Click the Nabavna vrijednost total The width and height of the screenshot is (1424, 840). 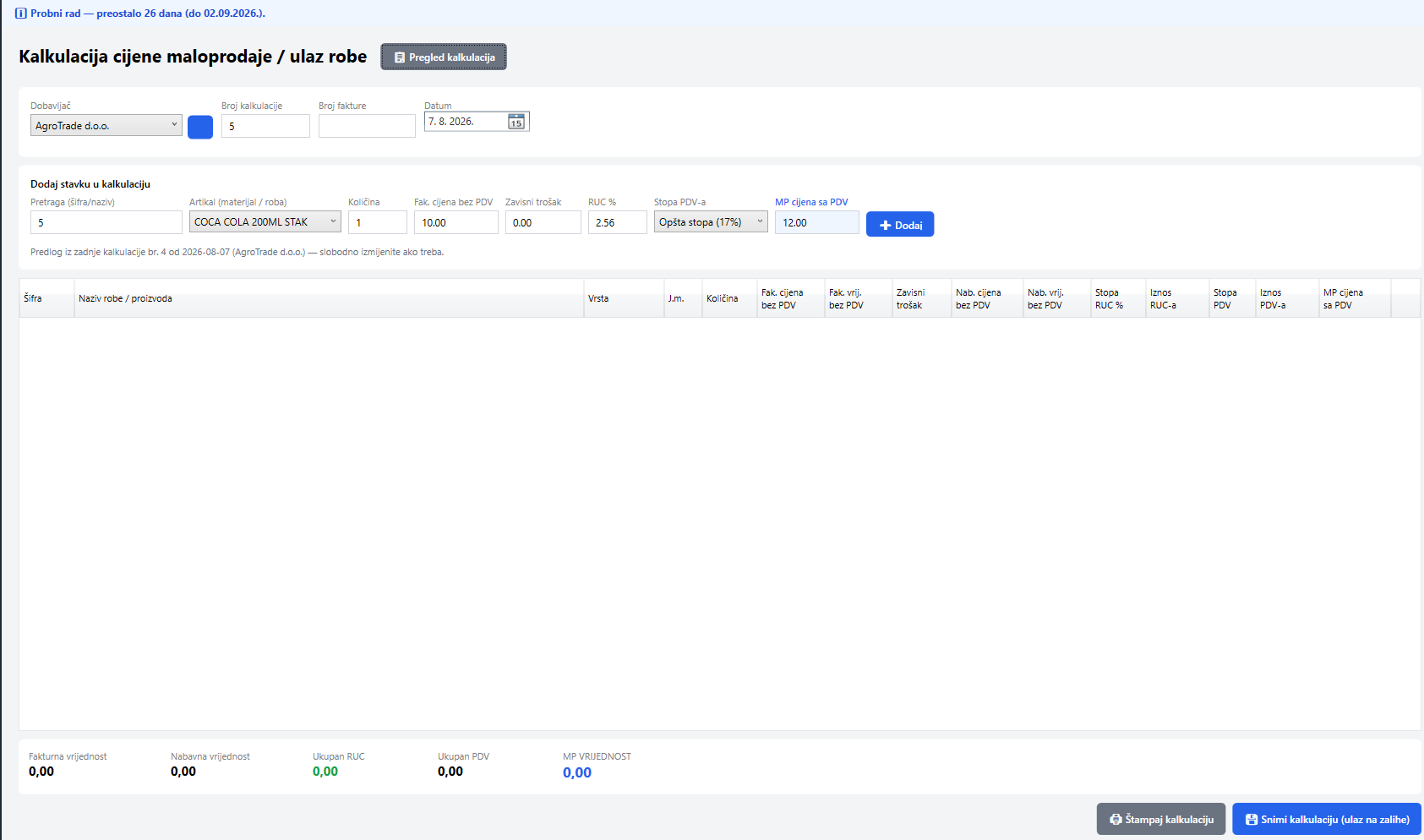tap(183, 772)
